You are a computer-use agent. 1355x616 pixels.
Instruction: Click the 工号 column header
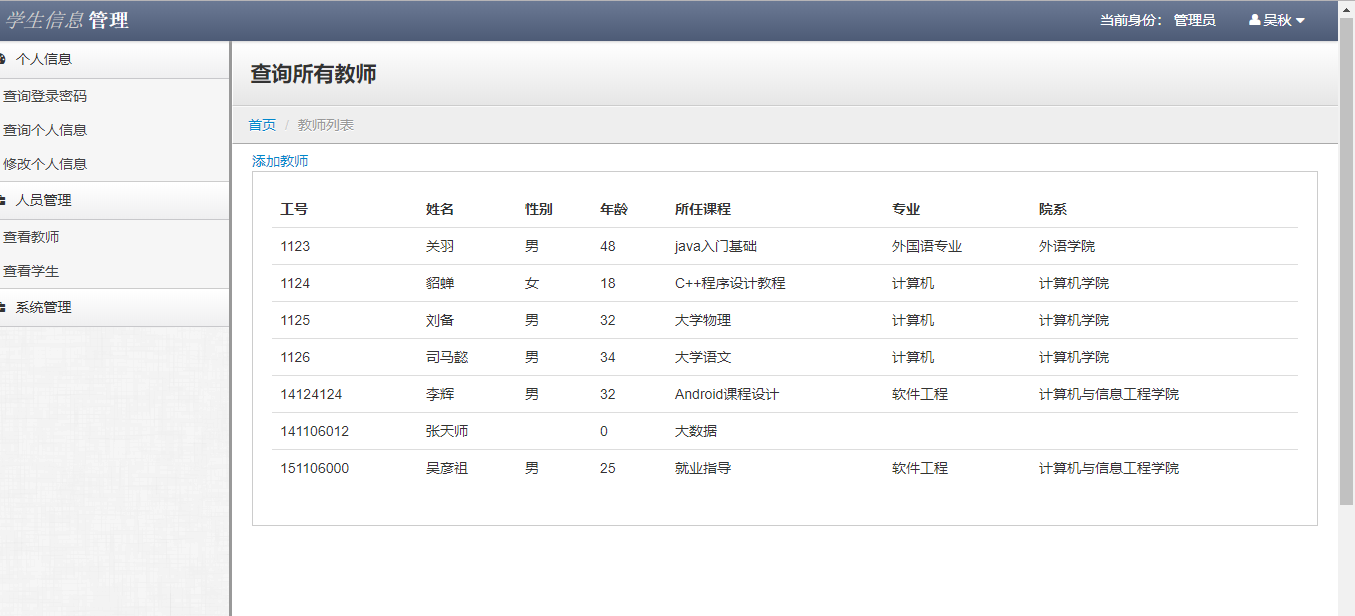[294, 209]
